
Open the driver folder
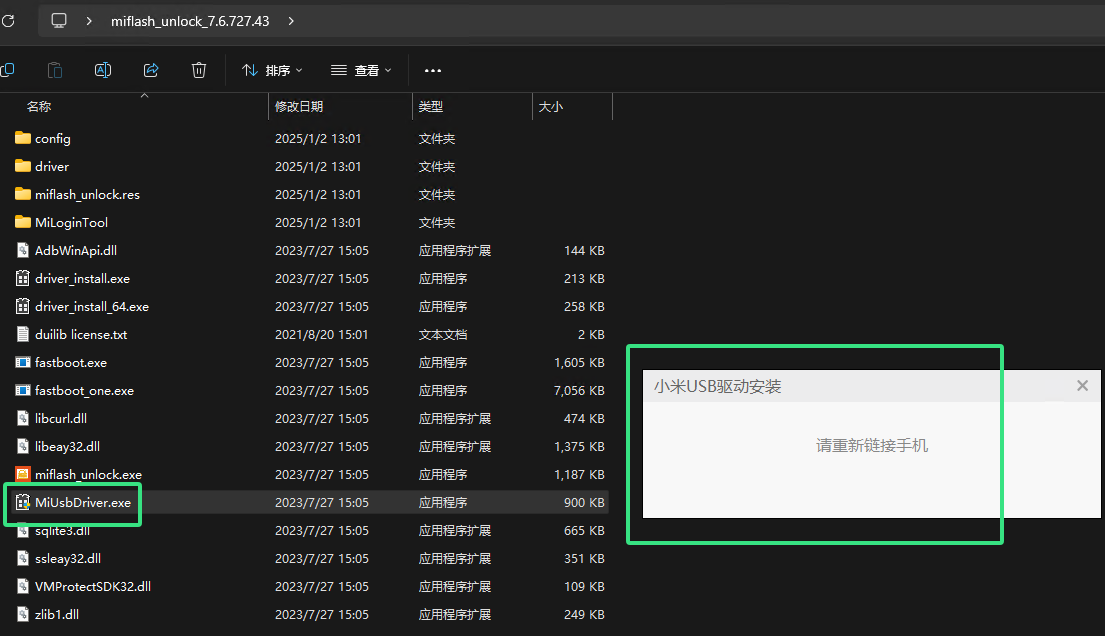[50, 166]
